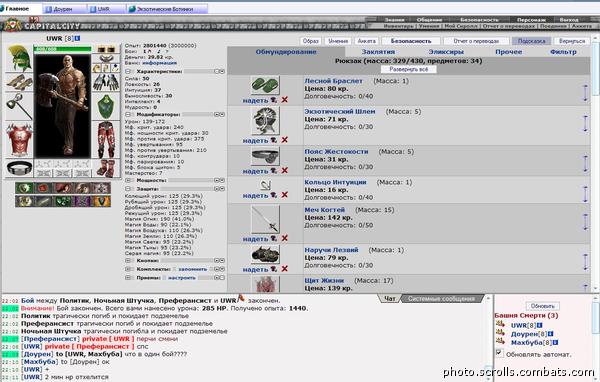Select the red chest armor slot
The height and width of the screenshot is (382, 600).
click(x=19, y=140)
